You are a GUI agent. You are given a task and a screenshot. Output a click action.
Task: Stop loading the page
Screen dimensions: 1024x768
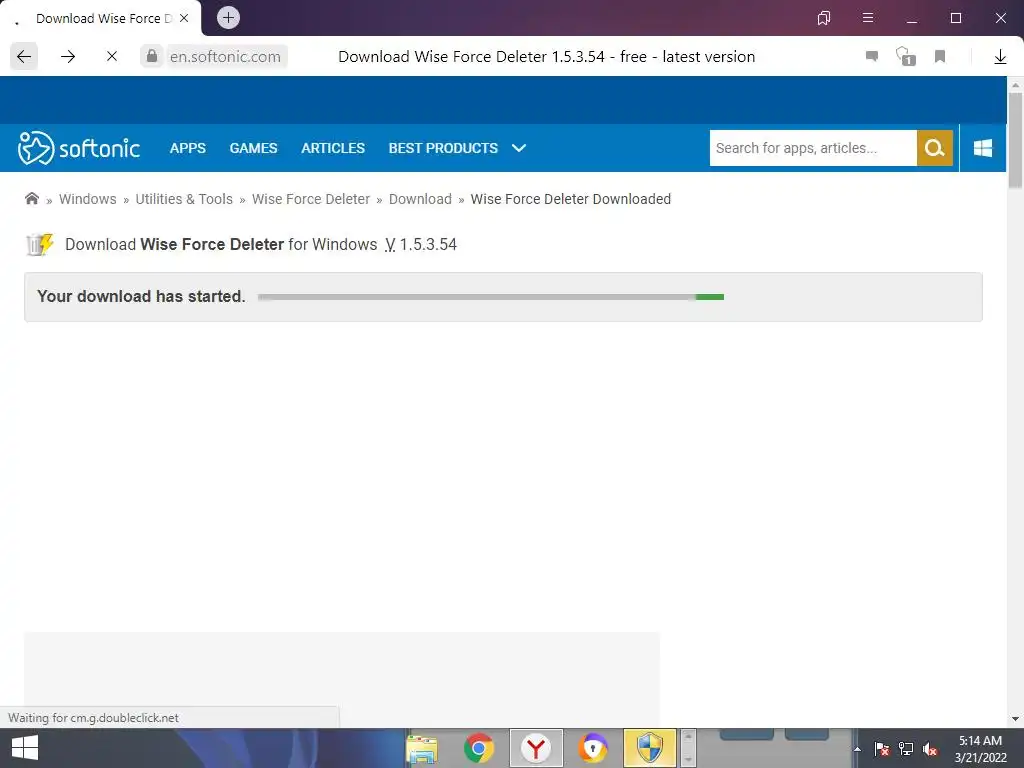point(112,57)
